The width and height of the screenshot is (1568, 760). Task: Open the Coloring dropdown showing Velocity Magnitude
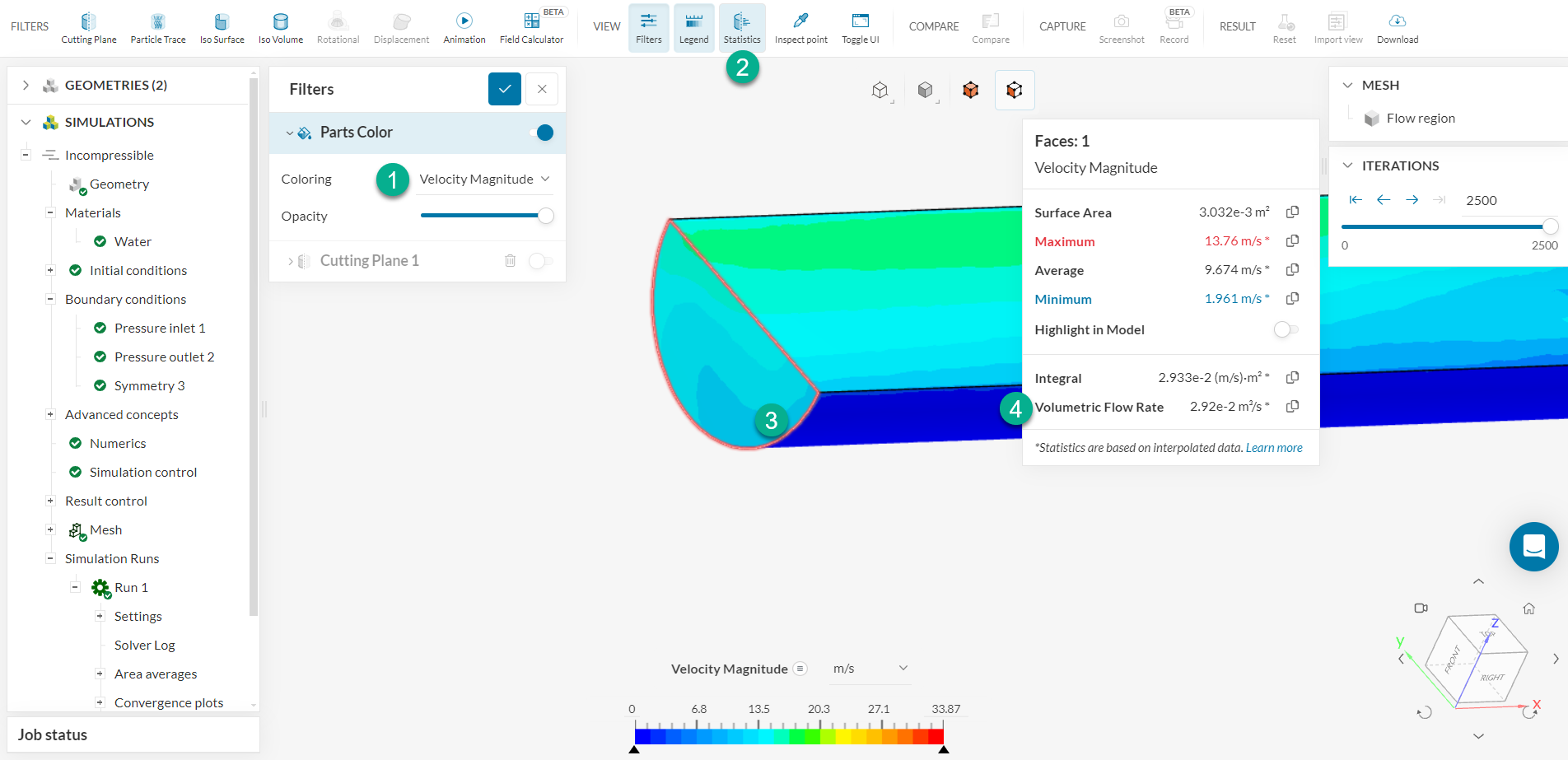coord(483,179)
